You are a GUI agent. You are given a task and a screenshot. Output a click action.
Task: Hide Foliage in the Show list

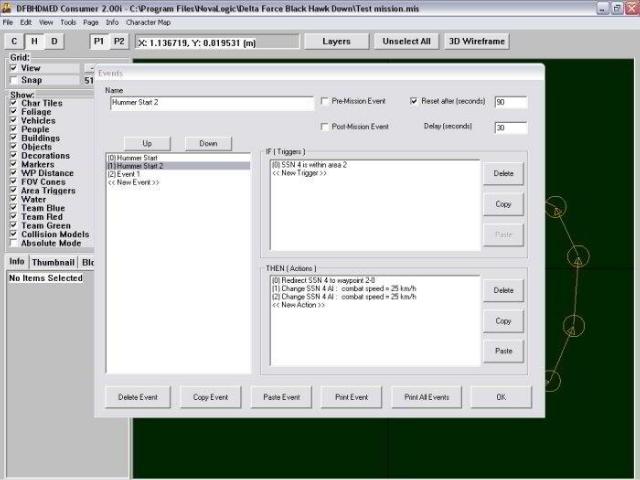click(13, 111)
